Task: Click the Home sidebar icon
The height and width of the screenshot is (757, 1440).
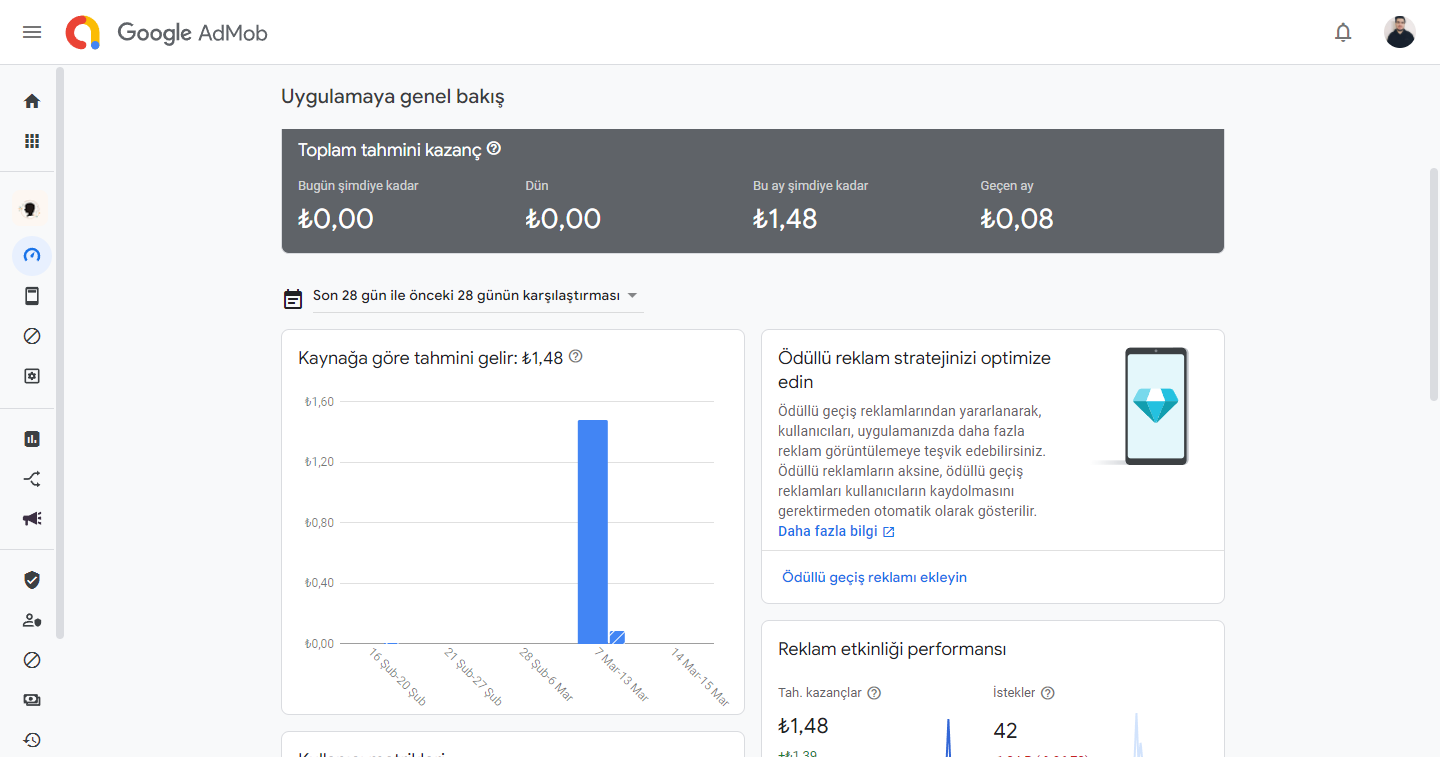Action: 32,101
